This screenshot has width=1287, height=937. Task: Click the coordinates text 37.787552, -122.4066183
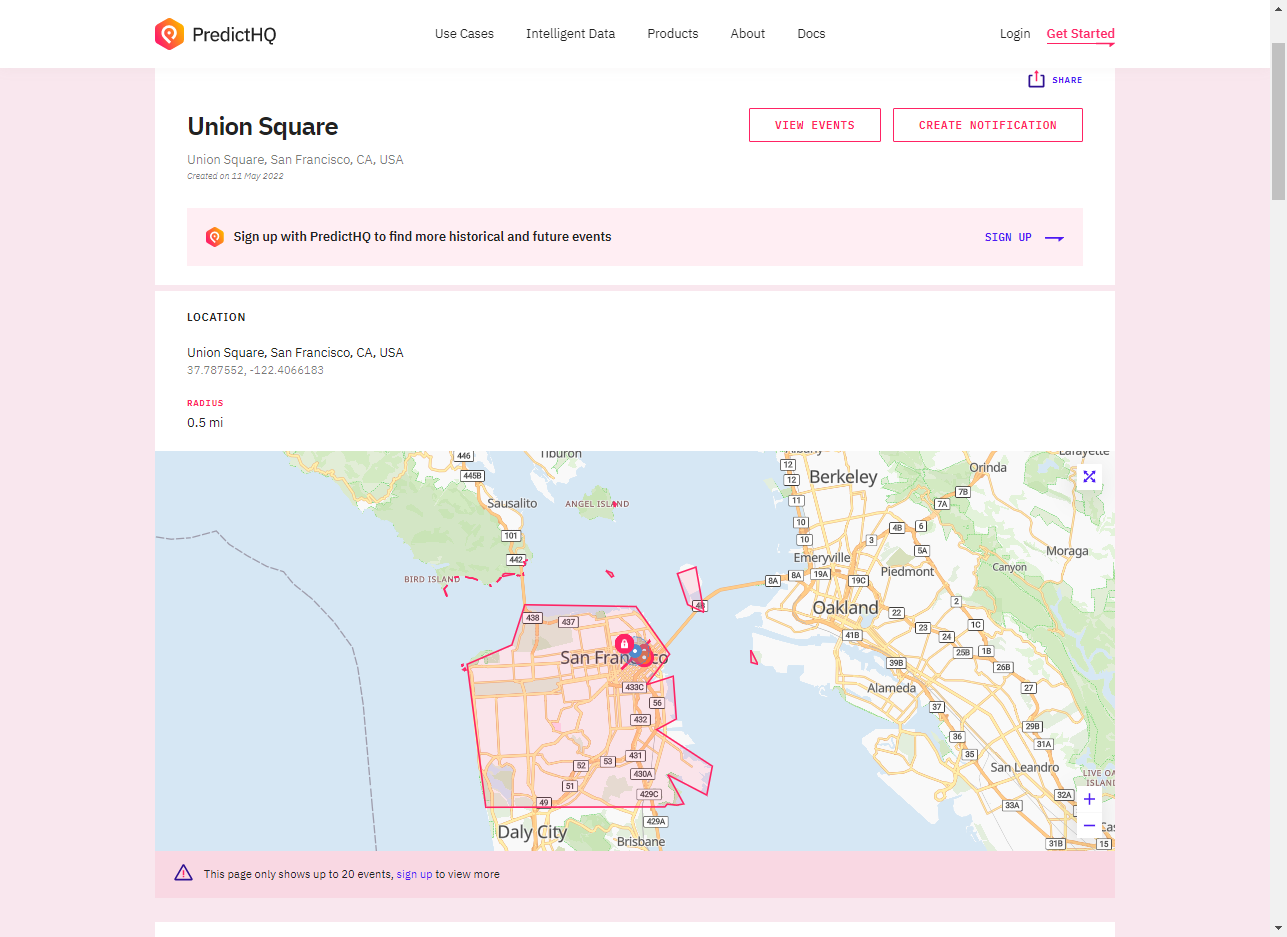click(255, 370)
